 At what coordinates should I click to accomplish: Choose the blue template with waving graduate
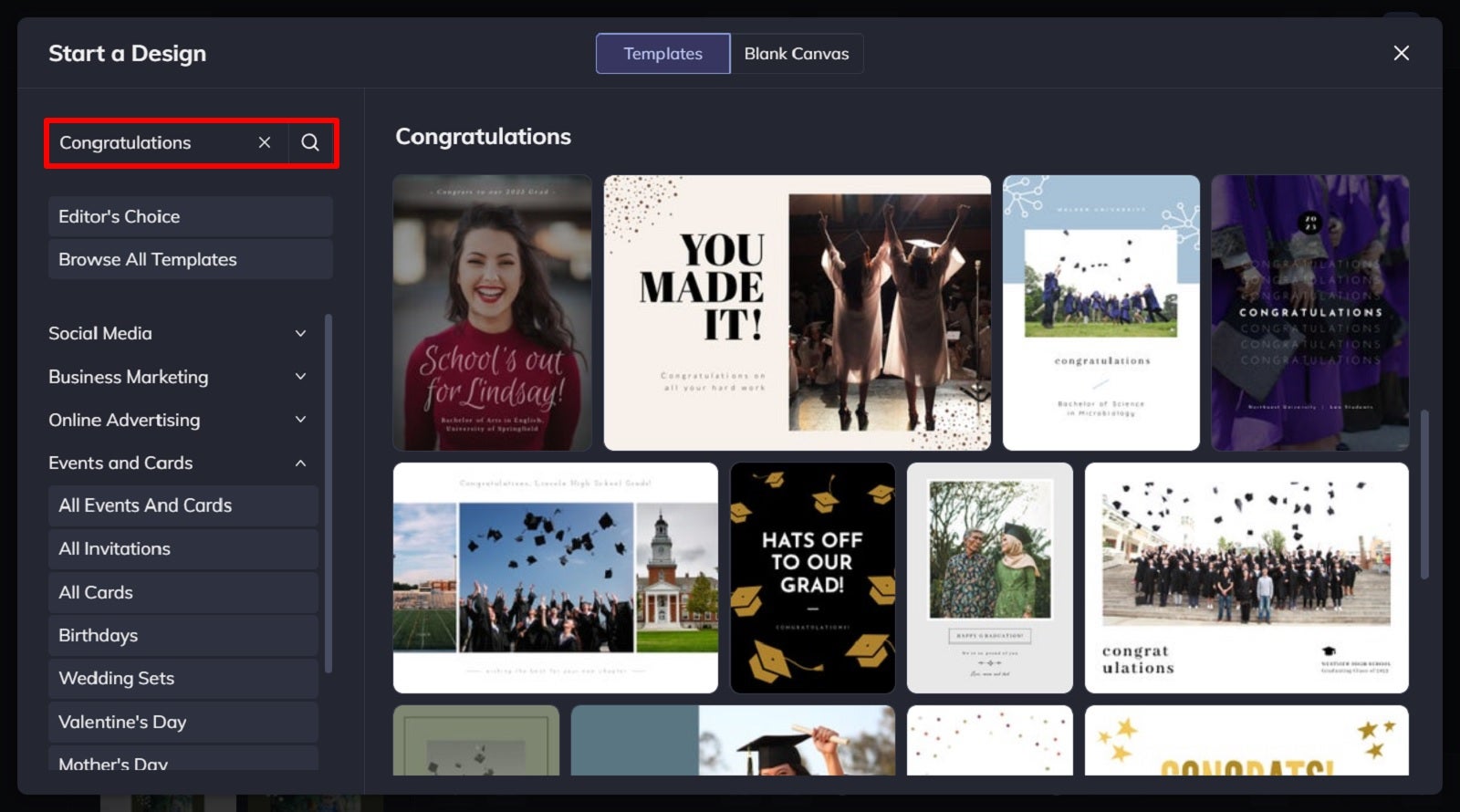(733, 740)
